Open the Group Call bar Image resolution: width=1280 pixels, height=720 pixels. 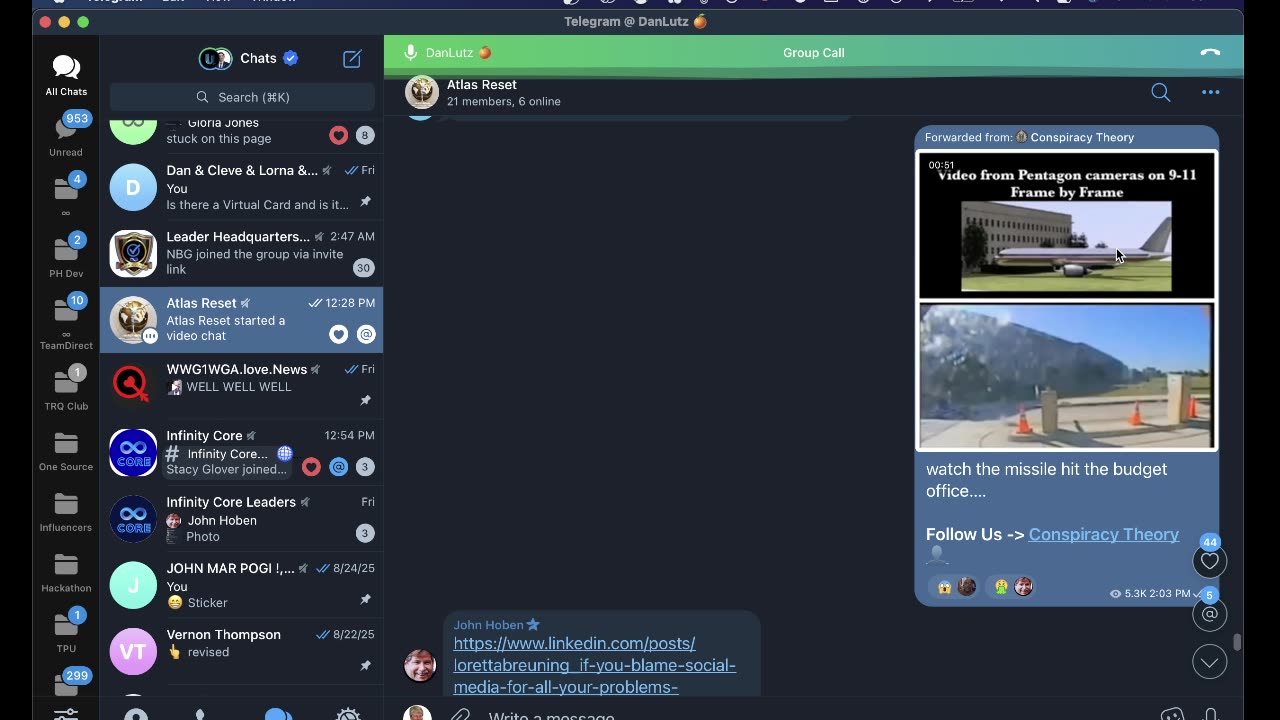(813, 53)
